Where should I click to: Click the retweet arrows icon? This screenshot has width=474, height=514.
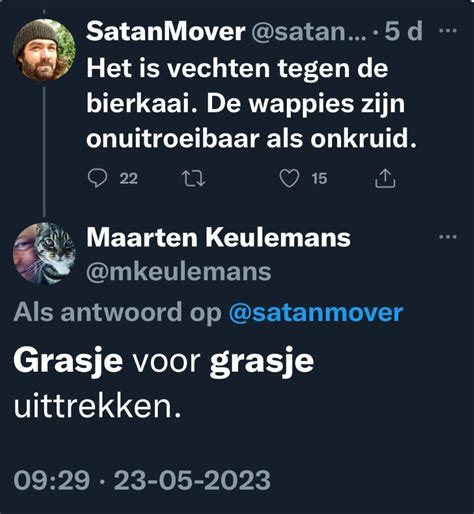tap(193, 178)
